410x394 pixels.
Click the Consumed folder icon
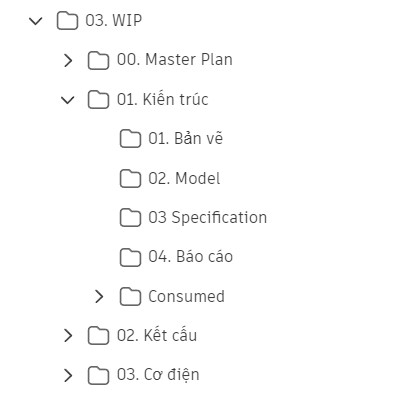pyautogui.click(x=130, y=296)
